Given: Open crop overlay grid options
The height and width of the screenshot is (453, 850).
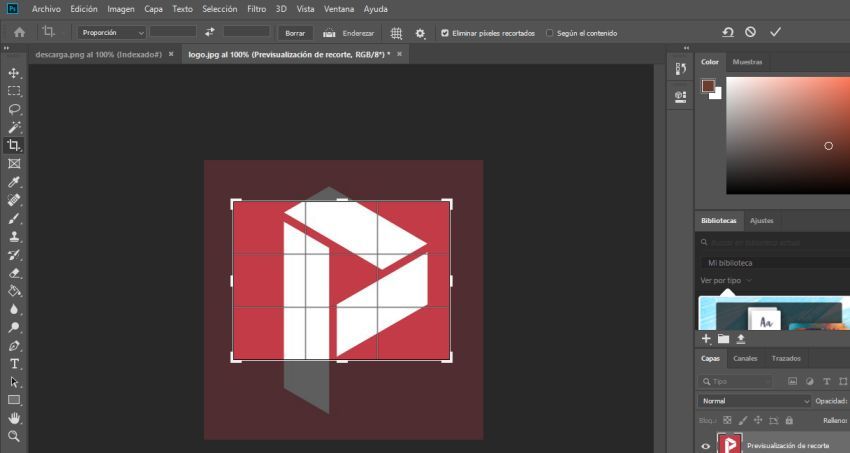Looking at the screenshot, I should coord(396,33).
